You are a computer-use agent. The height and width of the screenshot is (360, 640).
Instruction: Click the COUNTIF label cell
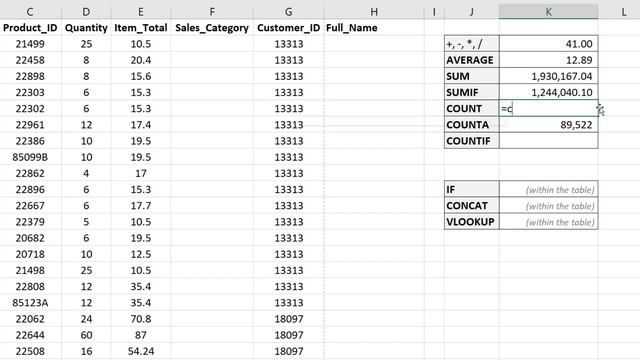pyautogui.click(x=471, y=141)
